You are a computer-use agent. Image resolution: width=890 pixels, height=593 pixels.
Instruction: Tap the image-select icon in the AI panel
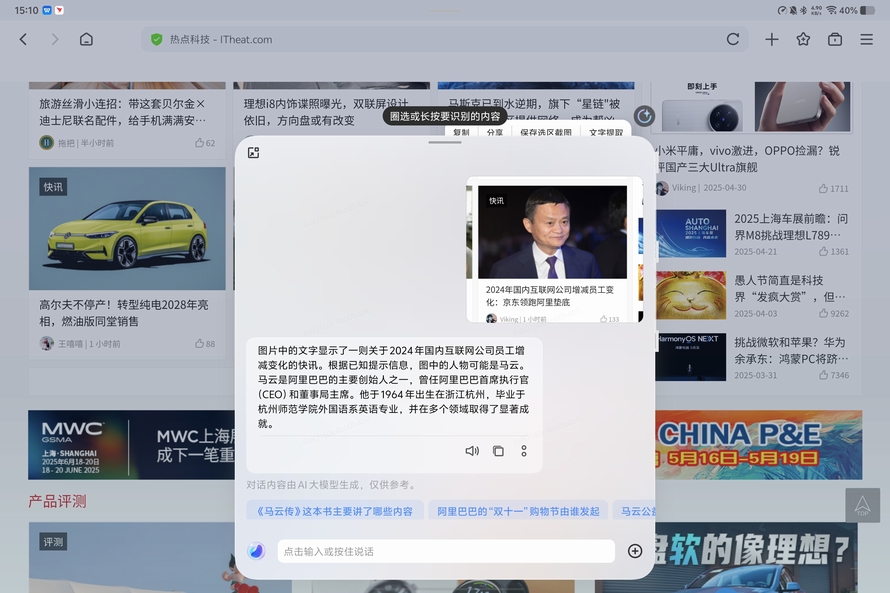tap(254, 153)
